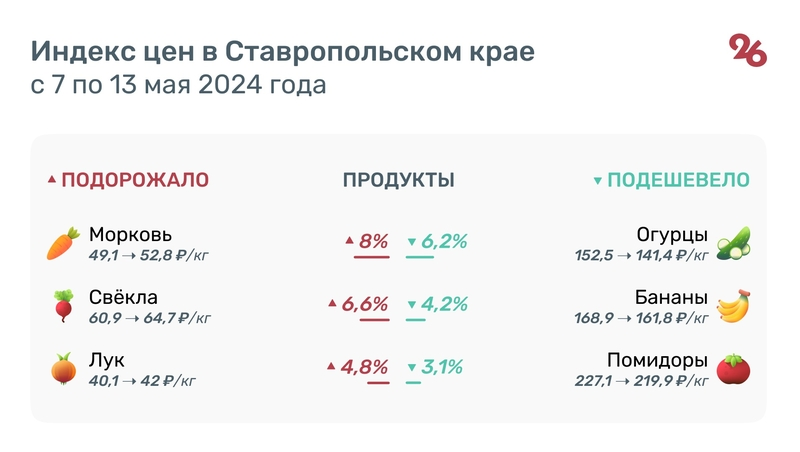Click the red up triangle before ПОДОРОЖАЛО
Image resolution: width=800 pixels, height=452 pixels.
pyautogui.click(x=52, y=180)
